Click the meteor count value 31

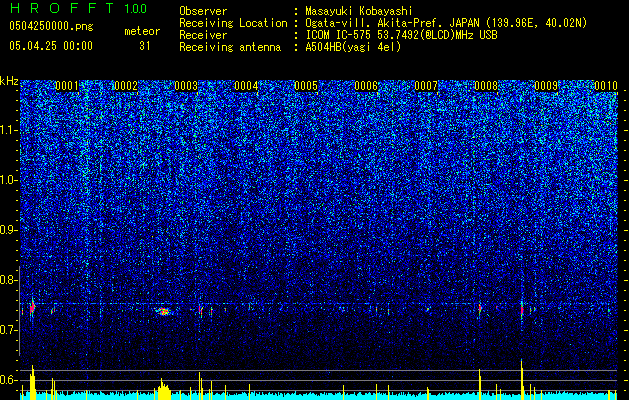[x=145, y=46]
